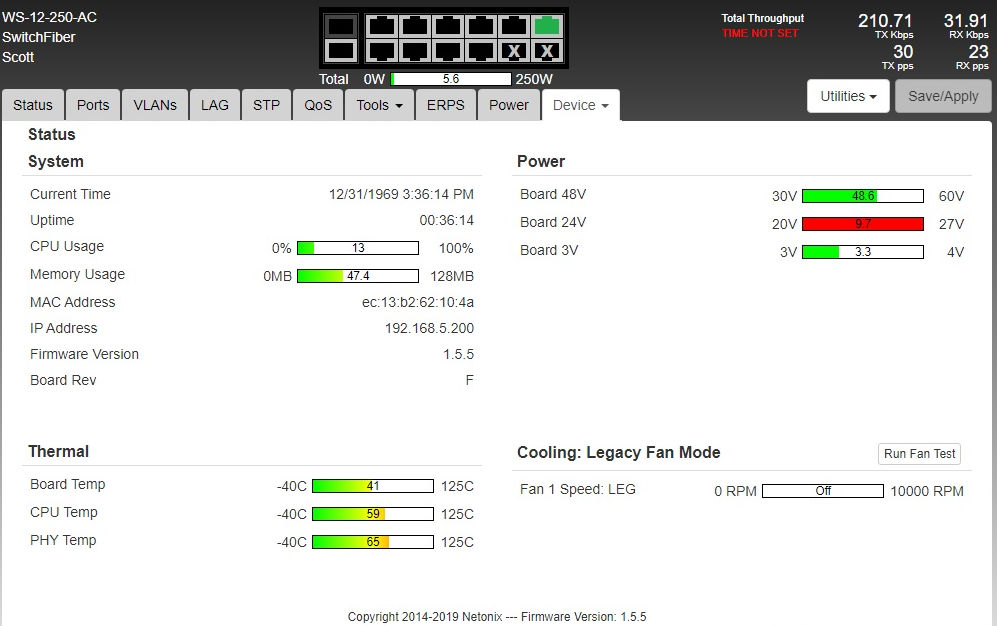Click the green active Ethernet port icon

point(547,26)
